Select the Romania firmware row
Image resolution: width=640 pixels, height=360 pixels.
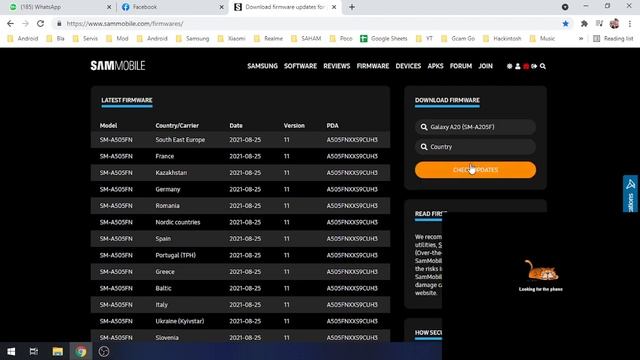click(x=240, y=206)
